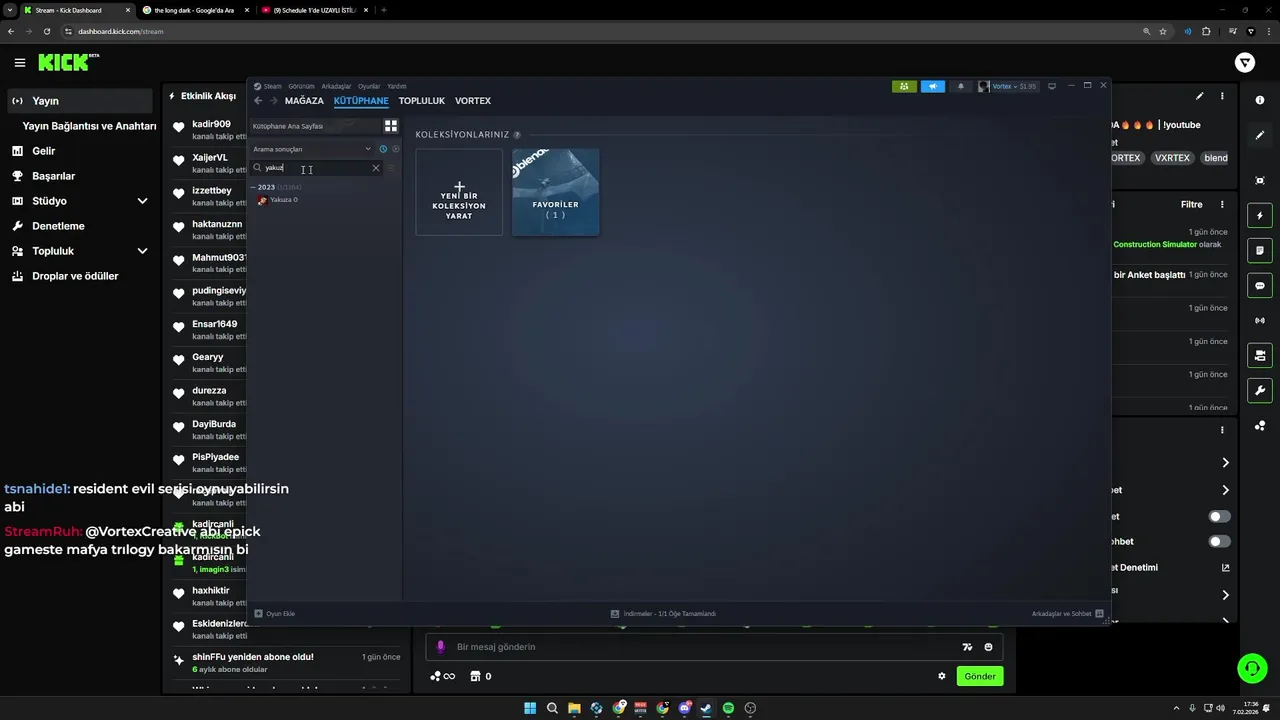Screen dimensions: 1280x720
Task: Click the Gönder send button
Action: click(980, 676)
